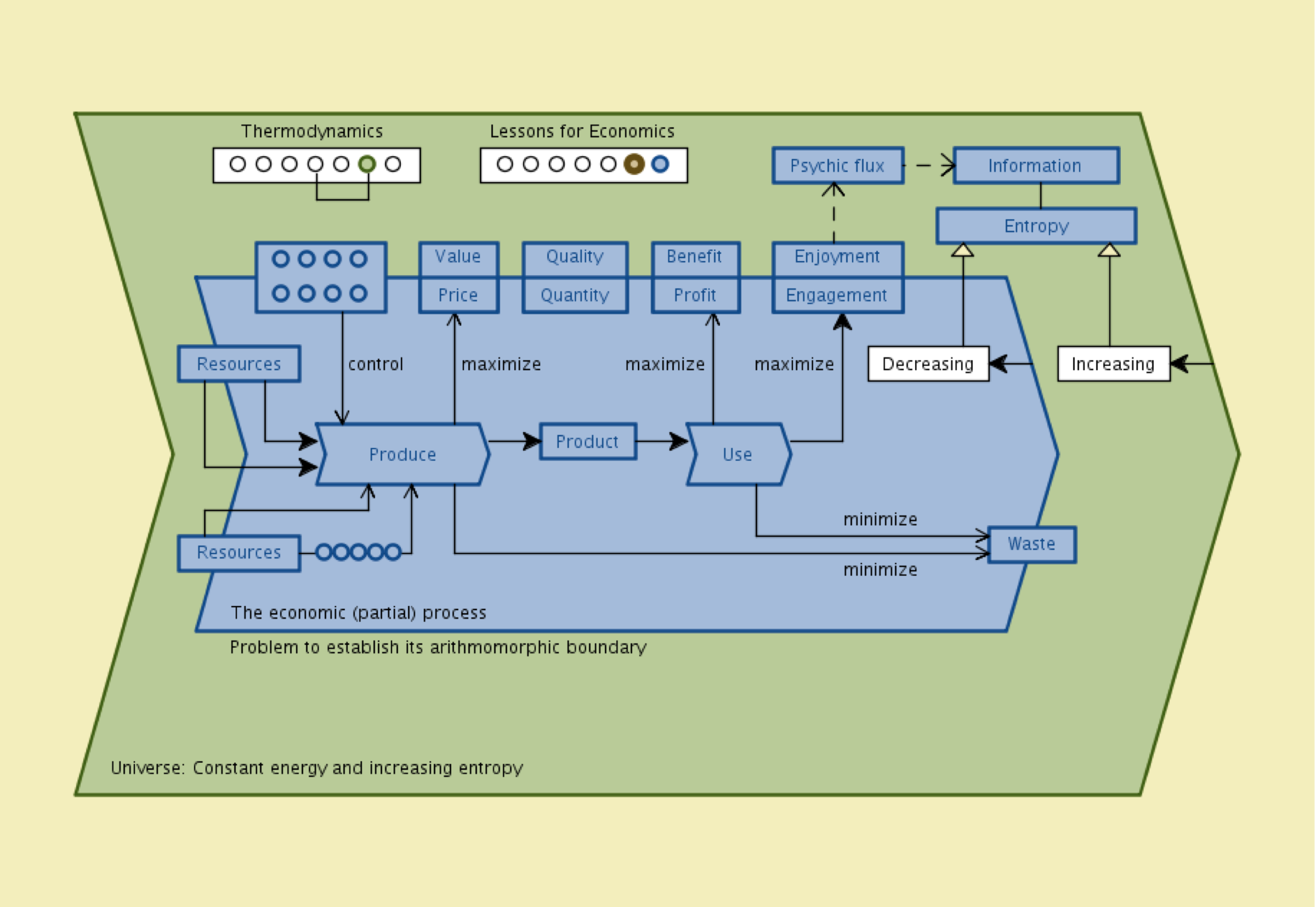Select the blue circle in Lessons for Economics
1316x907 pixels.
pyautogui.click(x=660, y=165)
